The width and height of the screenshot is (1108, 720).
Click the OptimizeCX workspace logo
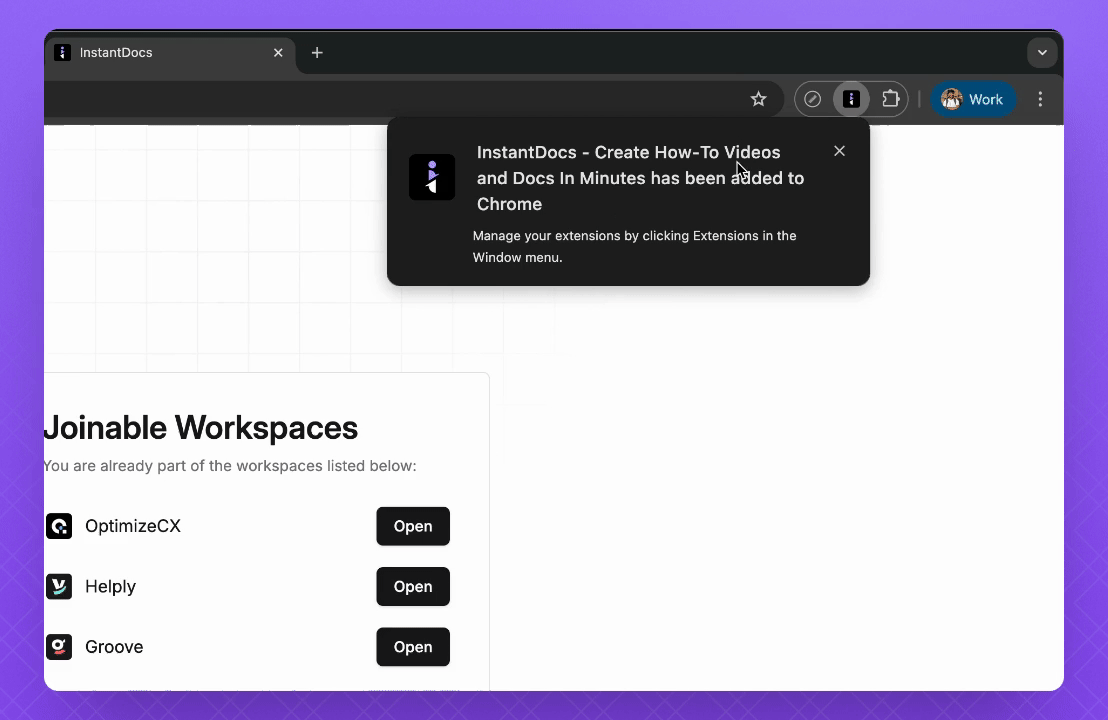coord(59,526)
